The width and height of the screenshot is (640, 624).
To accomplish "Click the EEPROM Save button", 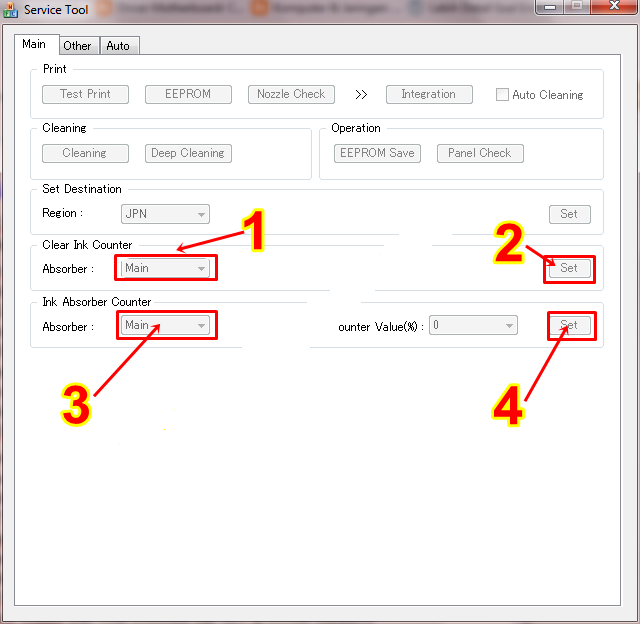I will point(377,153).
